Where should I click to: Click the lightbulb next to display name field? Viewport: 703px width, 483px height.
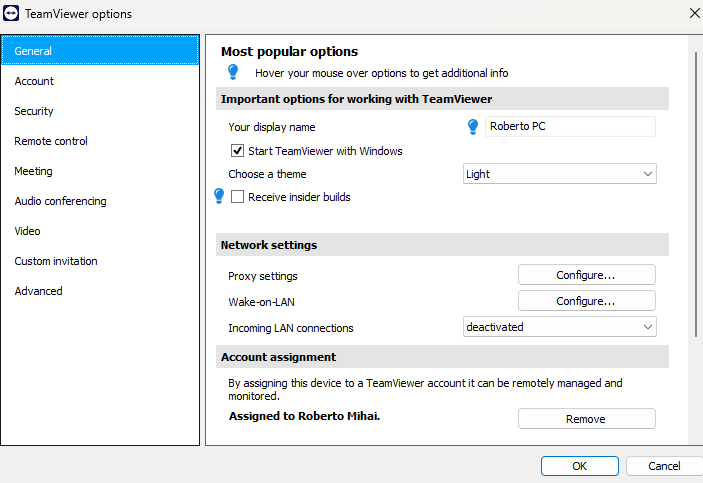tap(473, 126)
